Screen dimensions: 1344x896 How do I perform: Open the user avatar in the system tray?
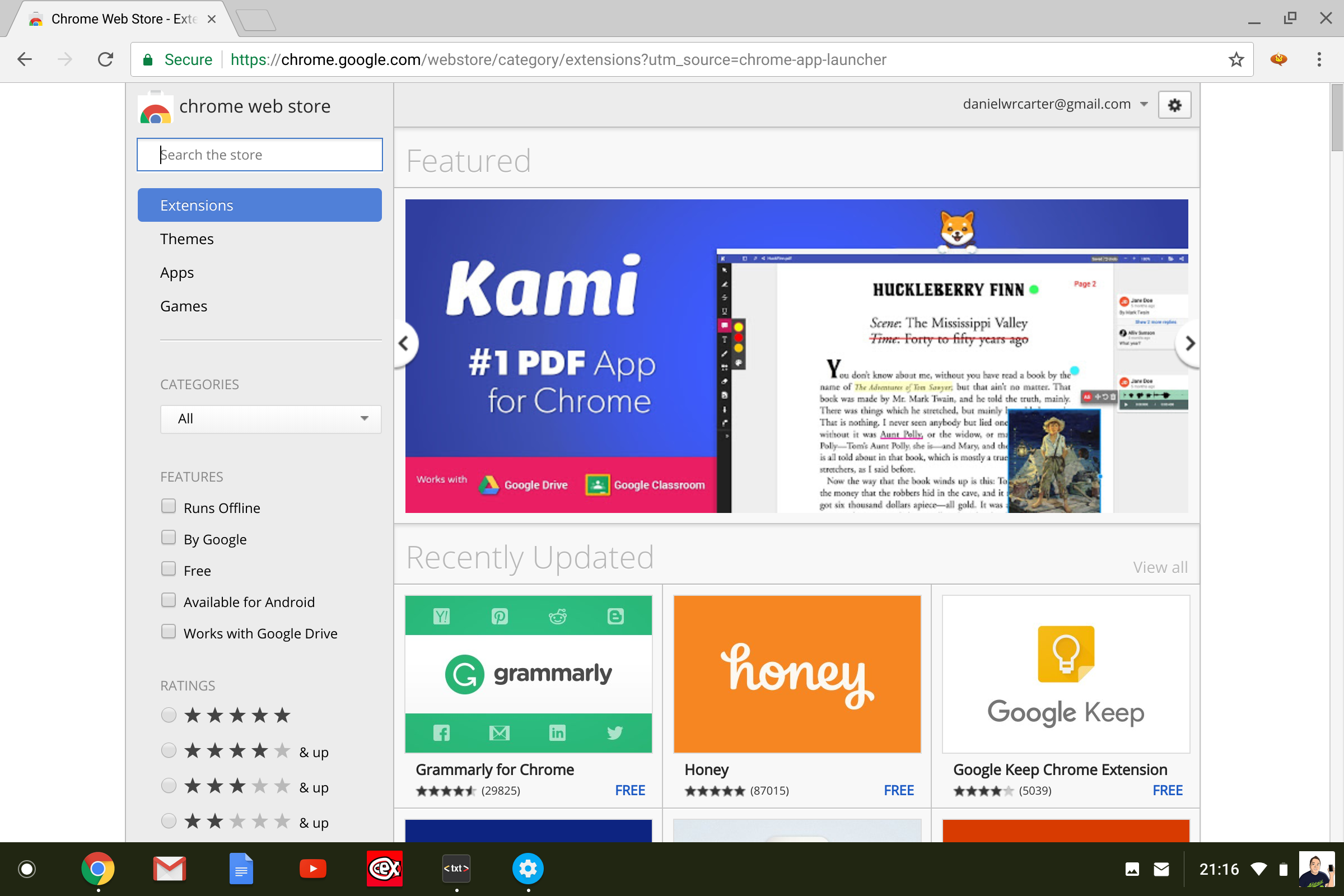tap(1317, 869)
